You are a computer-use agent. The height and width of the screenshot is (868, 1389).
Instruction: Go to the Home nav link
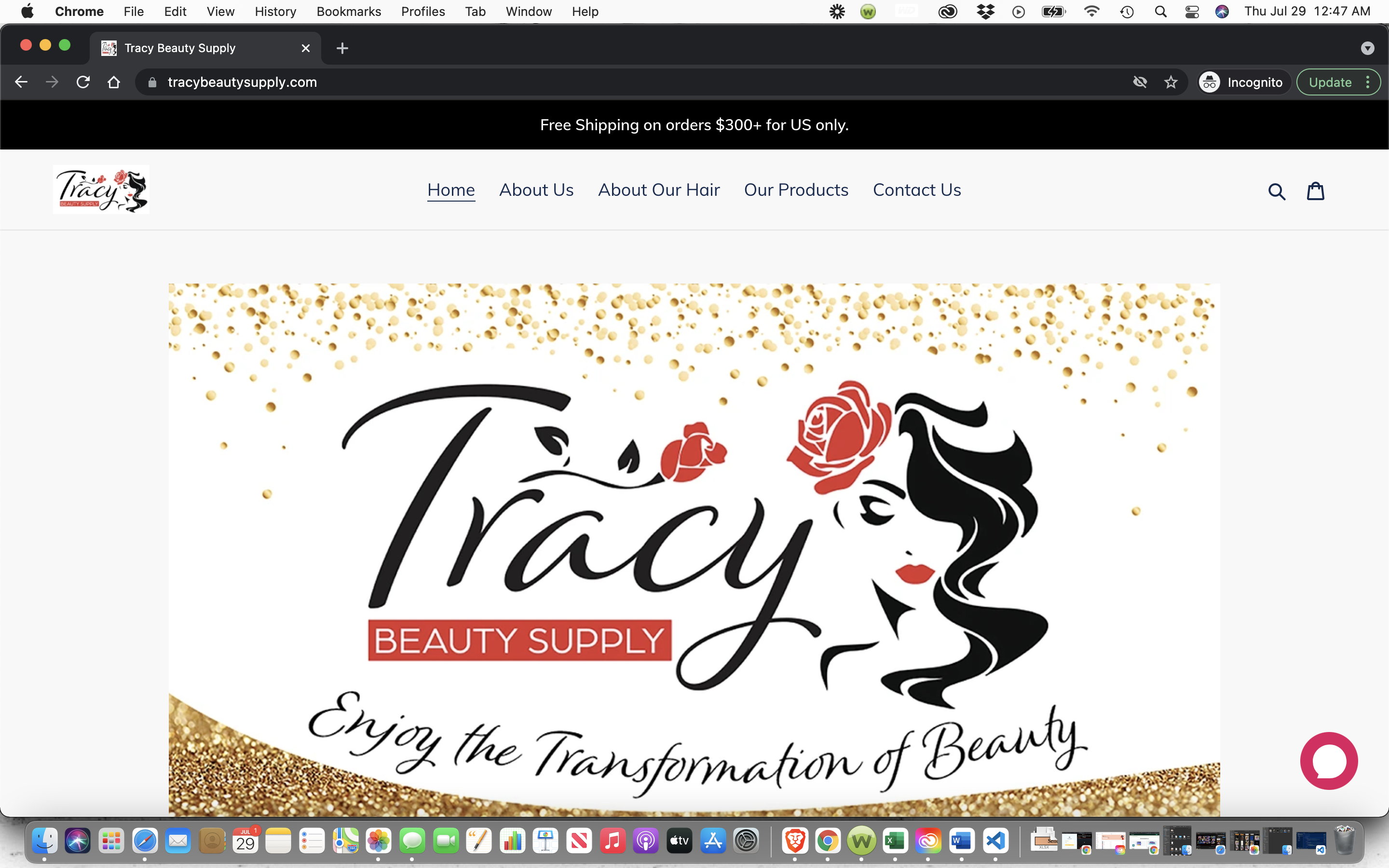pos(451,190)
